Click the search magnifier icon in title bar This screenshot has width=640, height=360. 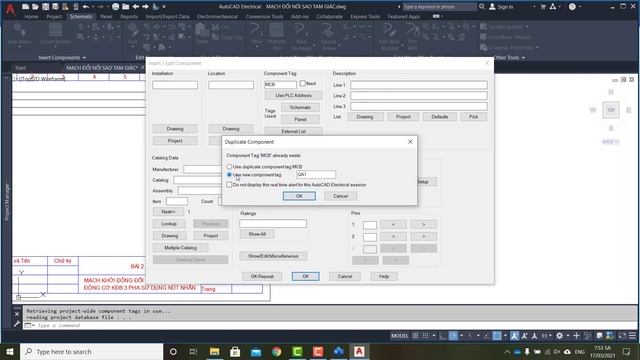(x=482, y=7)
